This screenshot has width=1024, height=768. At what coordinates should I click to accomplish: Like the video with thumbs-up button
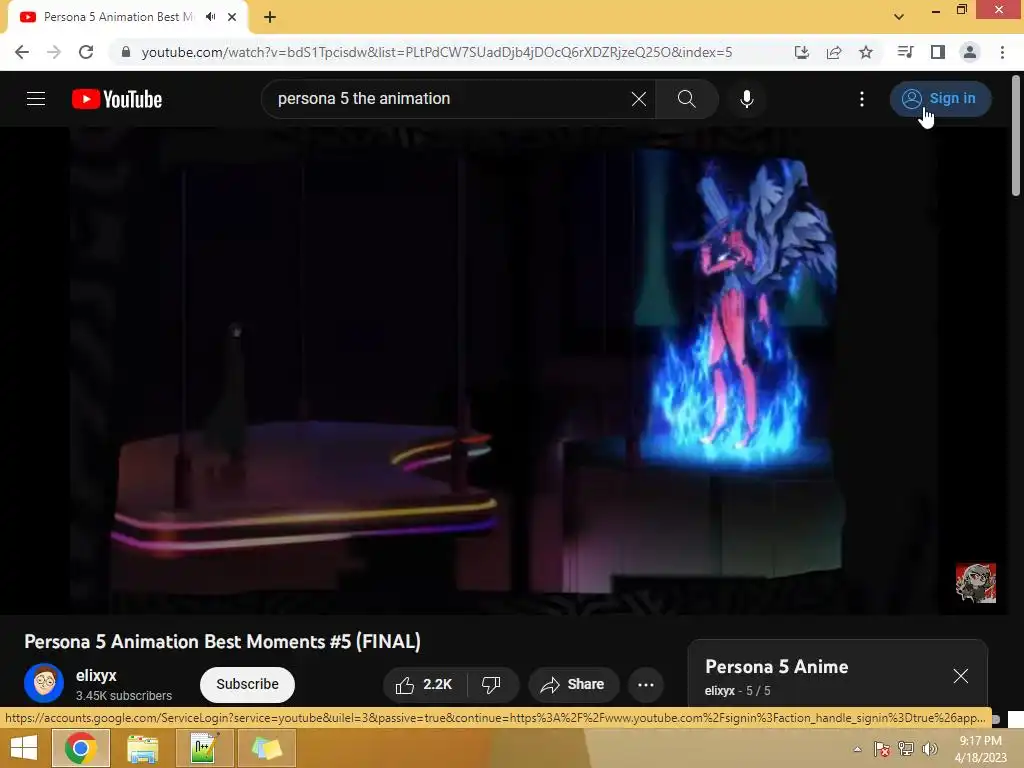pyautogui.click(x=423, y=684)
